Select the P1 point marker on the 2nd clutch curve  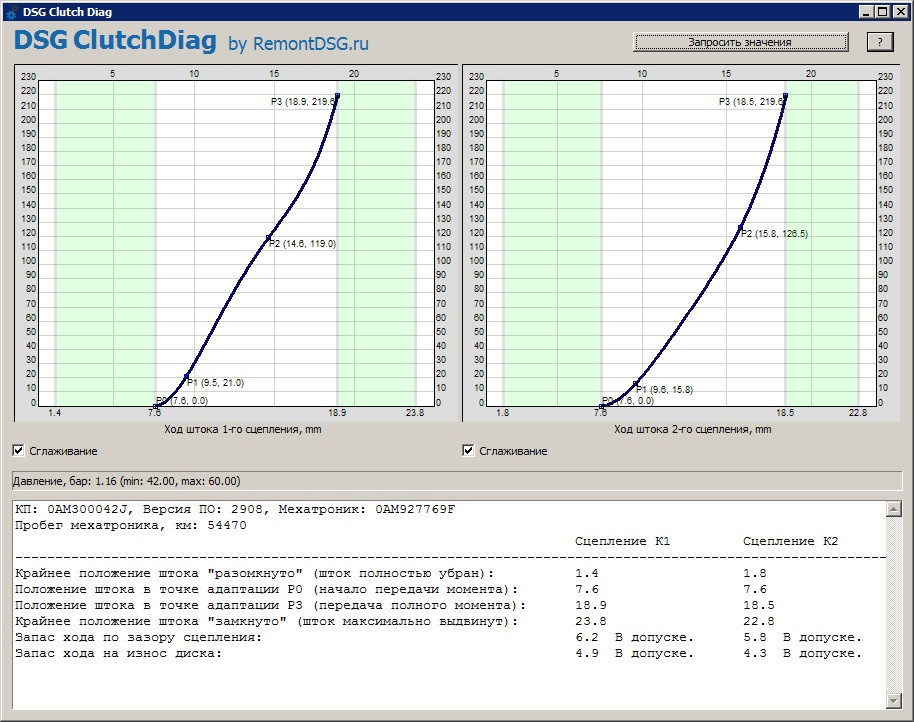[636, 383]
